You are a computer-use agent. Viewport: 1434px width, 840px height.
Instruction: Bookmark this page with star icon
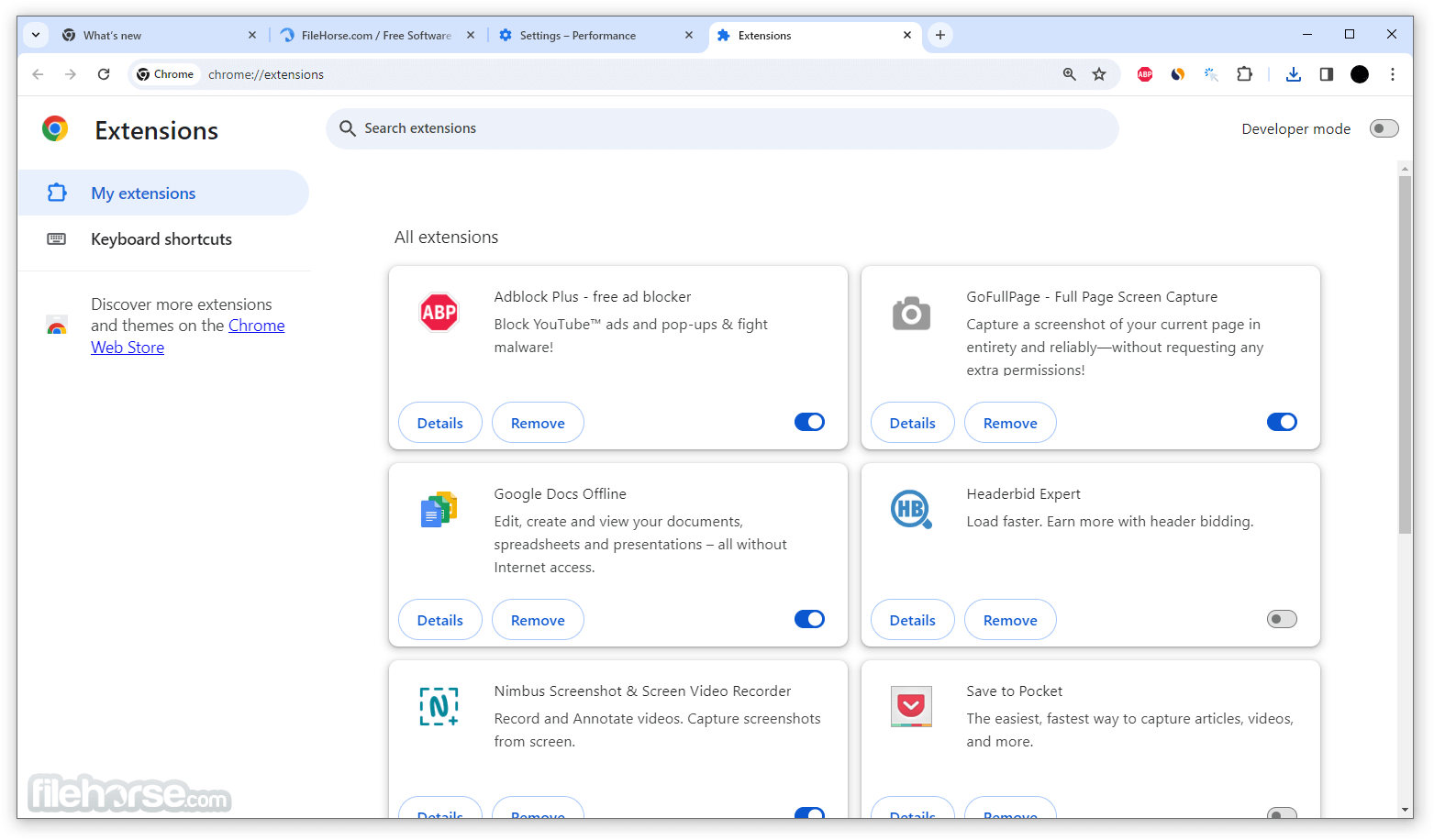pos(1099,74)
